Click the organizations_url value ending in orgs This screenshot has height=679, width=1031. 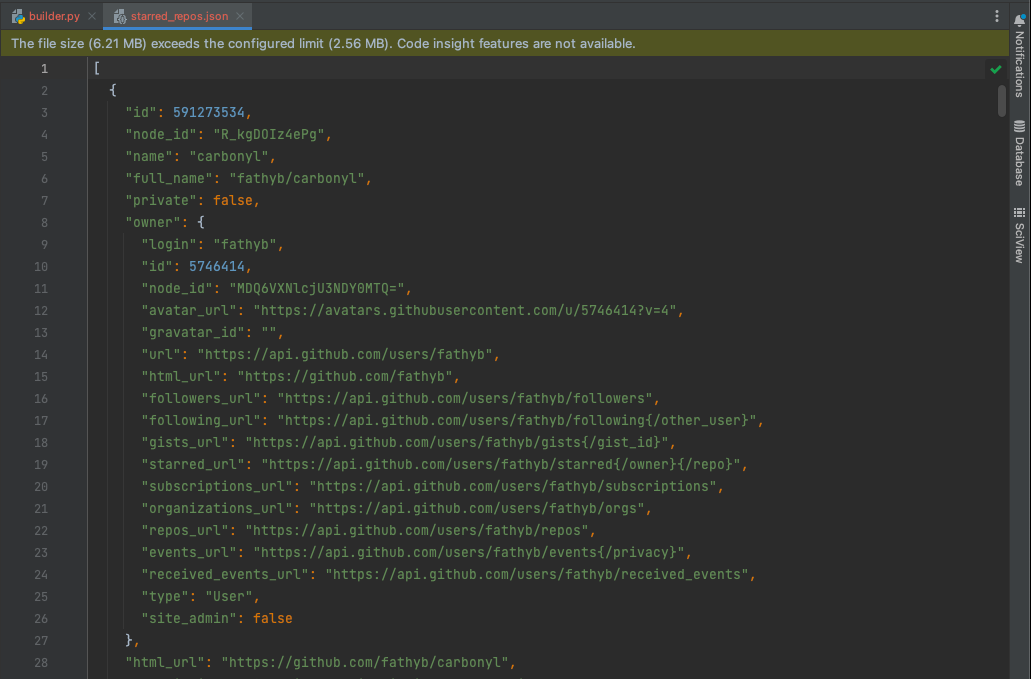477,509
